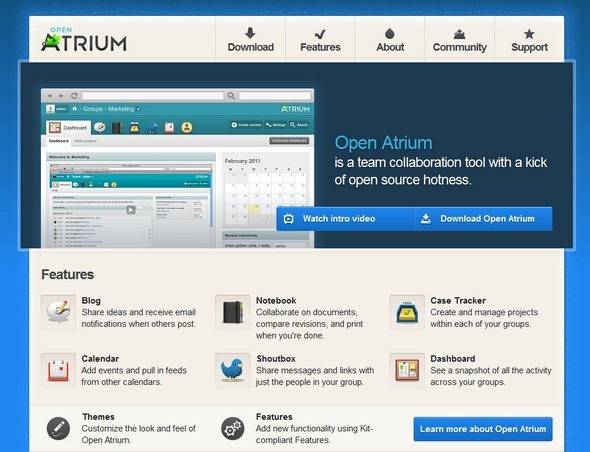Screen dimensions: 590x452
Task: Click the Open Atrium logo
Action: tap(84, 39)
